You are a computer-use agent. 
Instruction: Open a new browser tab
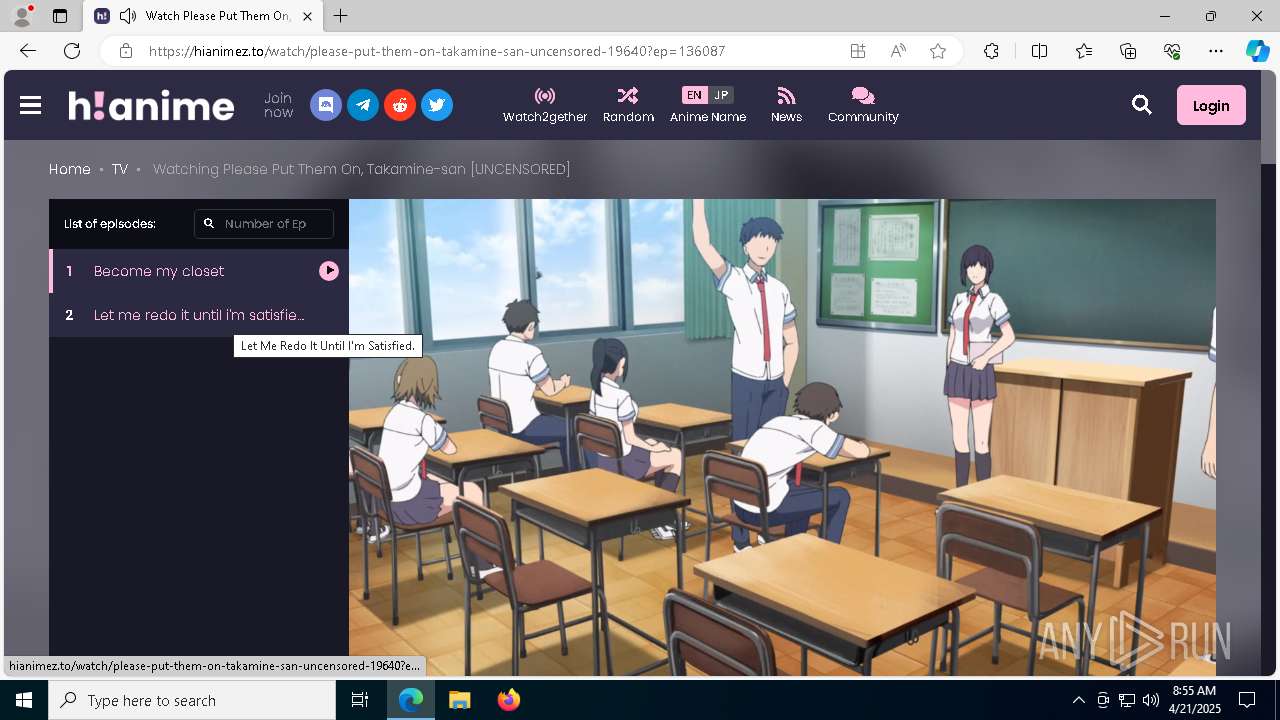[x=341, y=16]
